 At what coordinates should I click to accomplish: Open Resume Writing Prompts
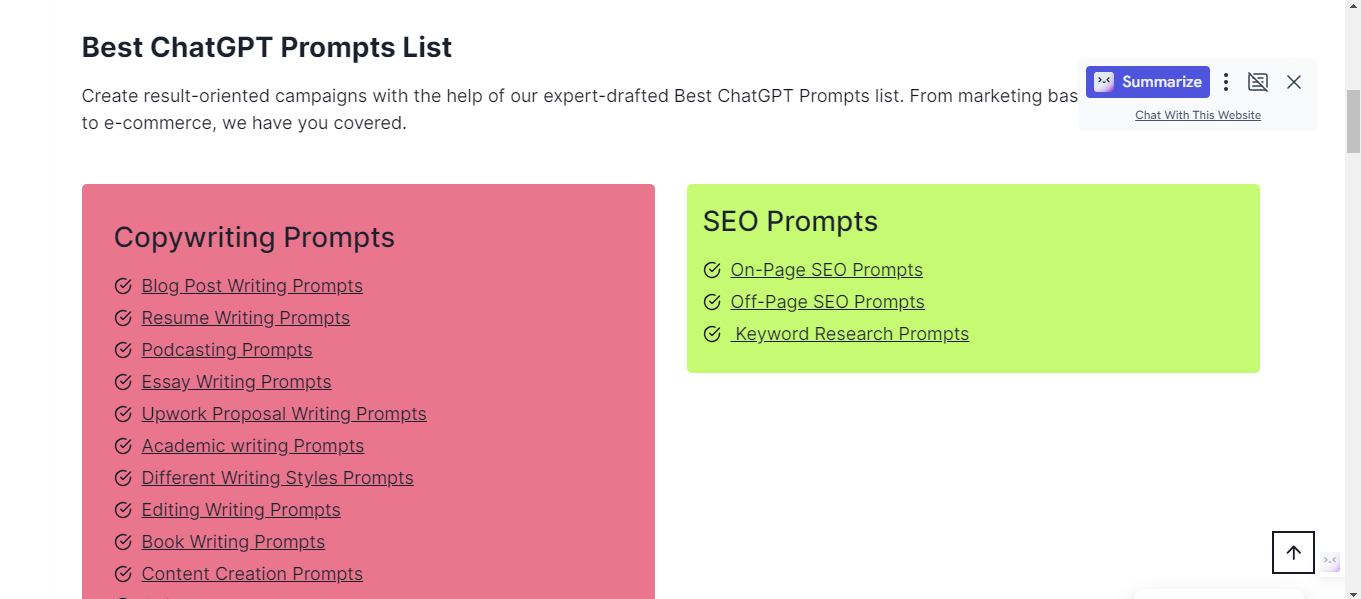coord(245,317)
